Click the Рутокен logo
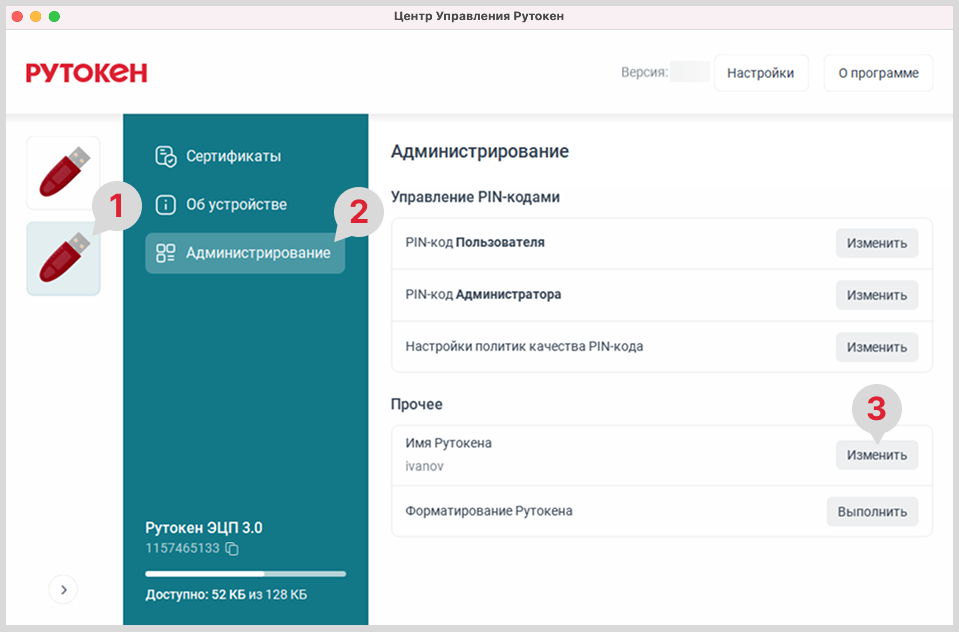Viewport: 959px width, 632px height. tap(87, 72)
